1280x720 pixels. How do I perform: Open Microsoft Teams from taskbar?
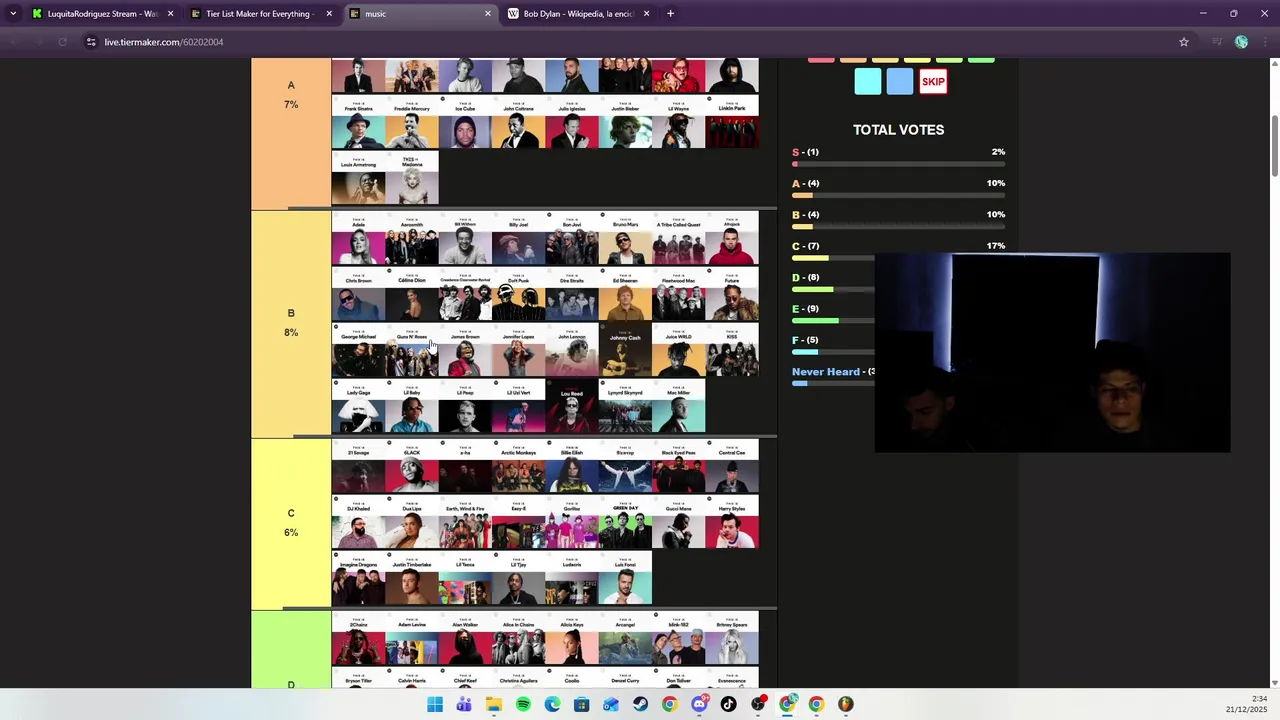coord(464,704)
